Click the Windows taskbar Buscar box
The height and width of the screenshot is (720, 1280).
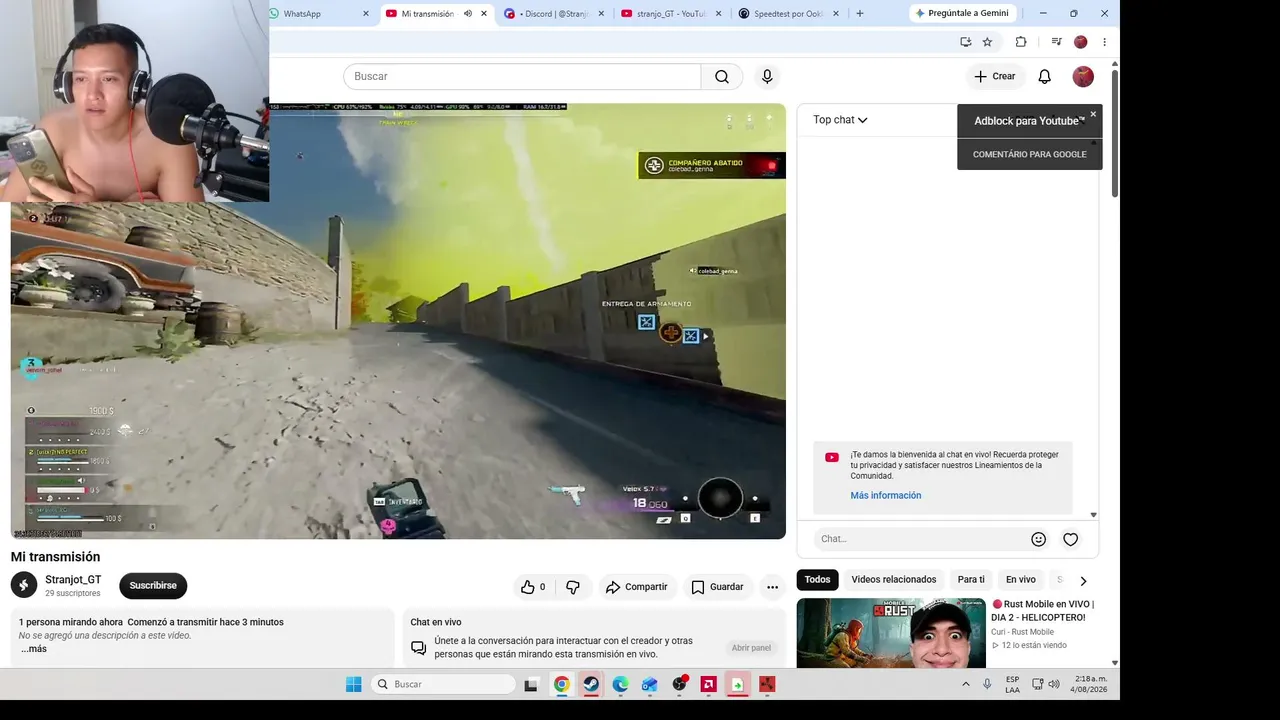click(x=443, y=684)
